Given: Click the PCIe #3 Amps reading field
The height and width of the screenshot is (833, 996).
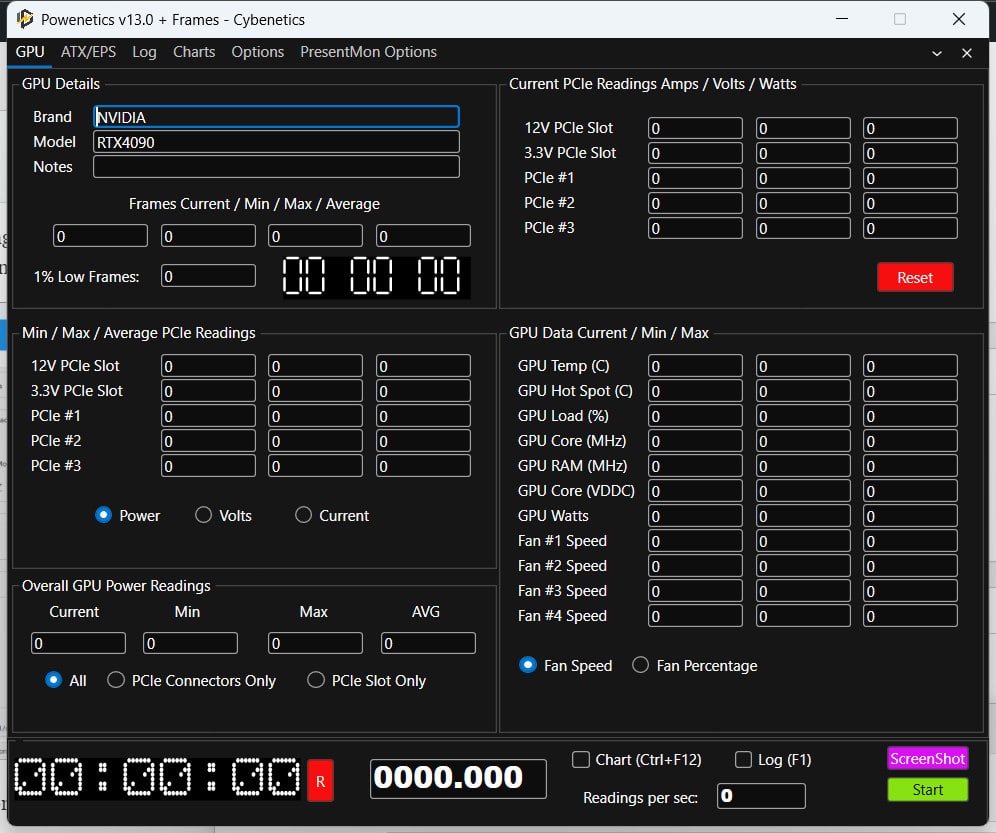Looking at the screenshot, I should [x=696, y=228].
